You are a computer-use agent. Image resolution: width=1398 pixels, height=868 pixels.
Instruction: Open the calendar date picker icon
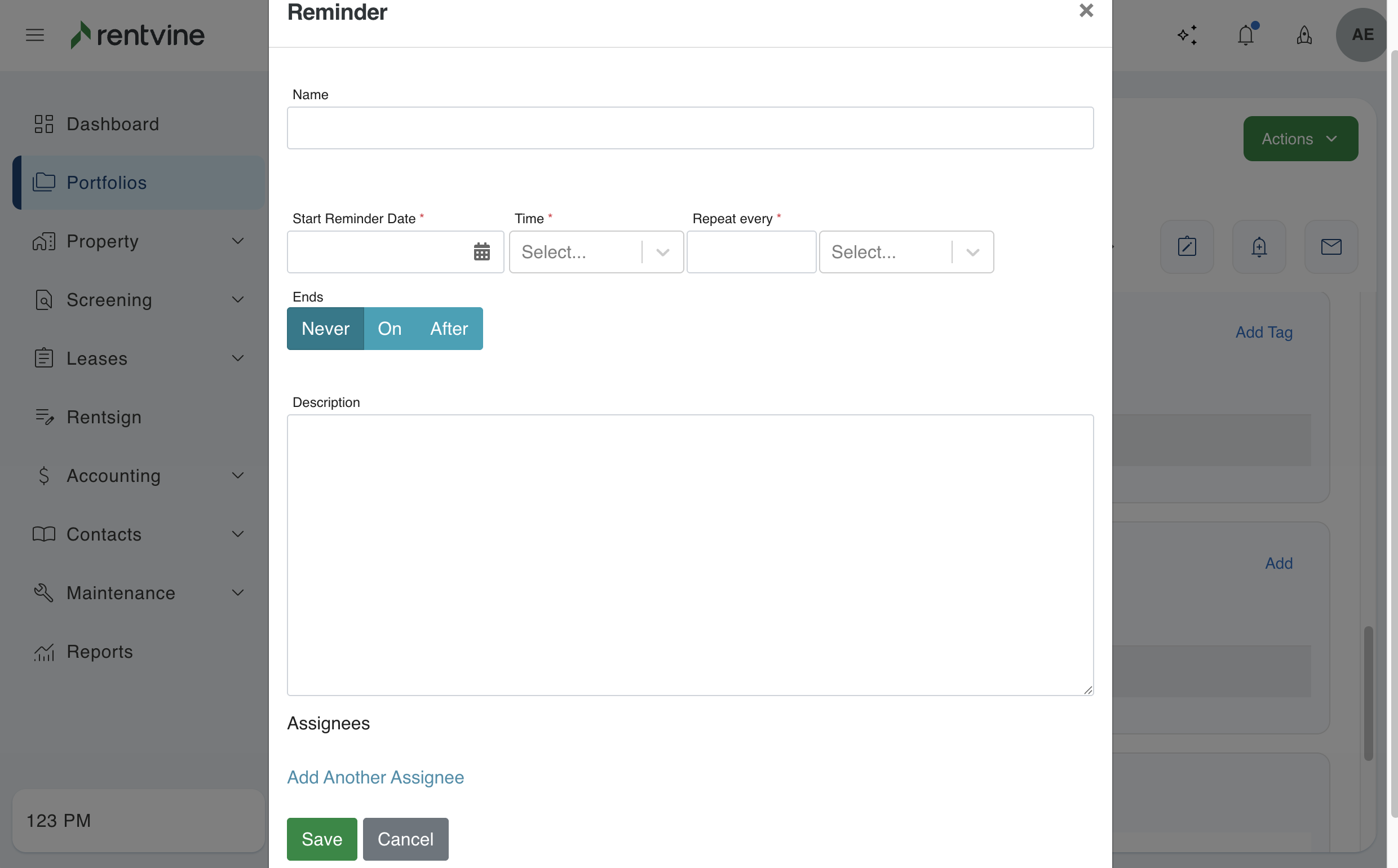(481, 251)
